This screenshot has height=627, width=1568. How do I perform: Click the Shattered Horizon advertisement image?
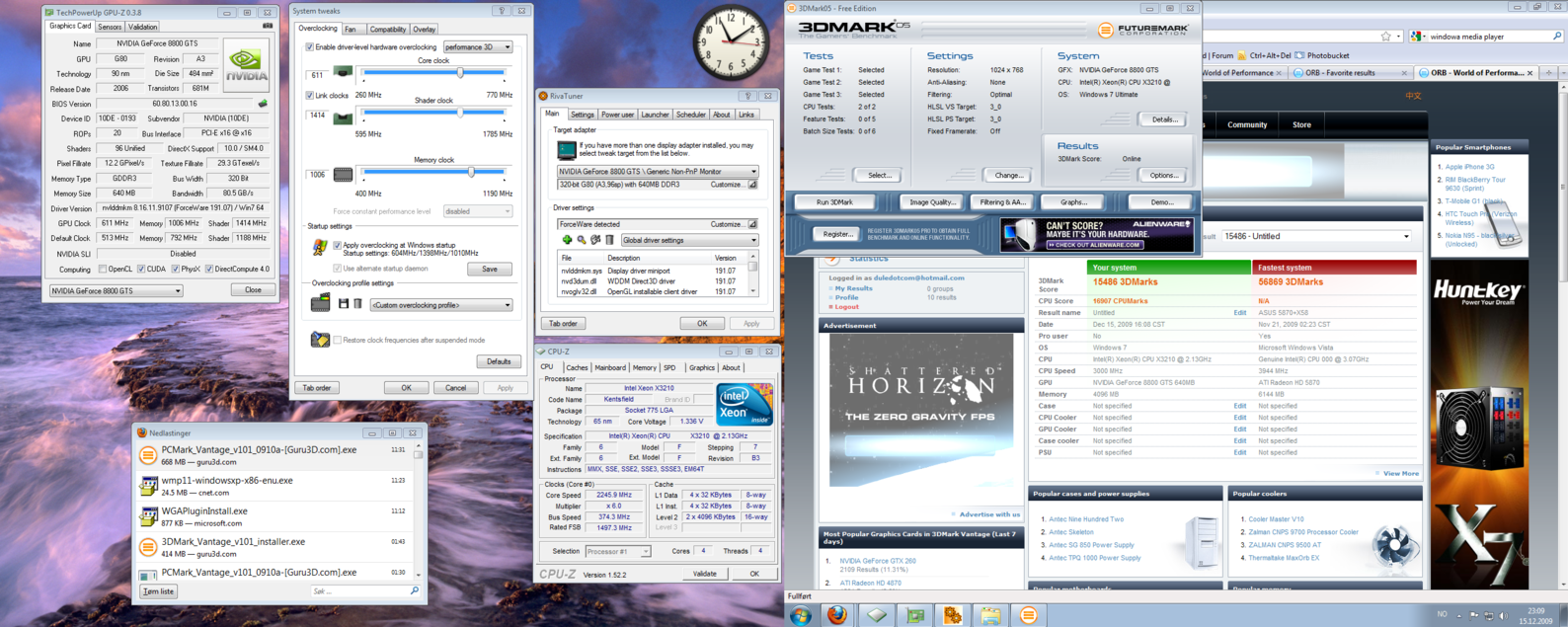click(x=921, y=410)
